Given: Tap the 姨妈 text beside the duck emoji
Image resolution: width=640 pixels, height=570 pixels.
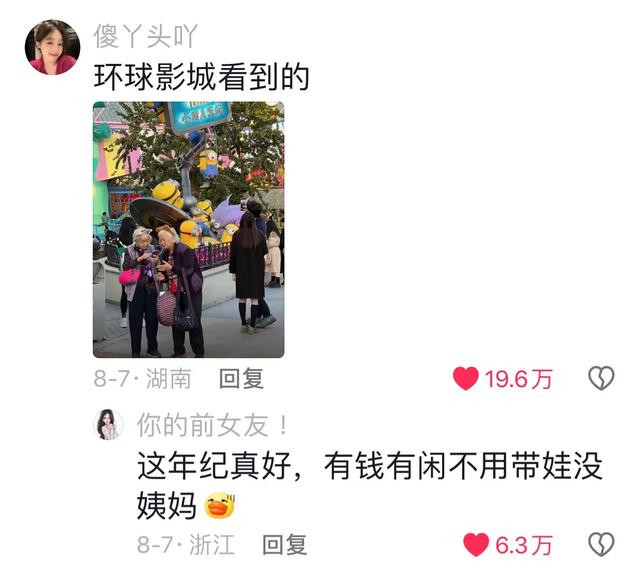Looking at the screenshot, I should 167,505.
